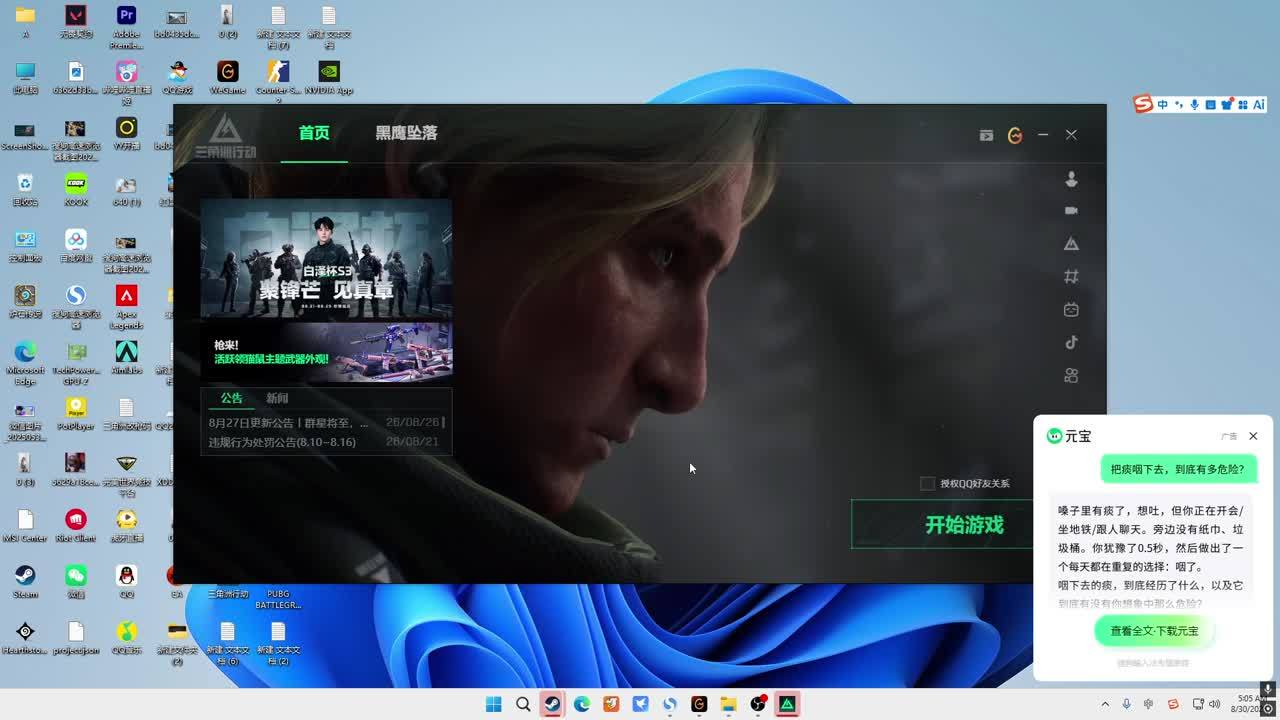Open the community group icon in the launcher sidebar
The width and height of the screenshot is (1280, 720).
point(1071,376)
